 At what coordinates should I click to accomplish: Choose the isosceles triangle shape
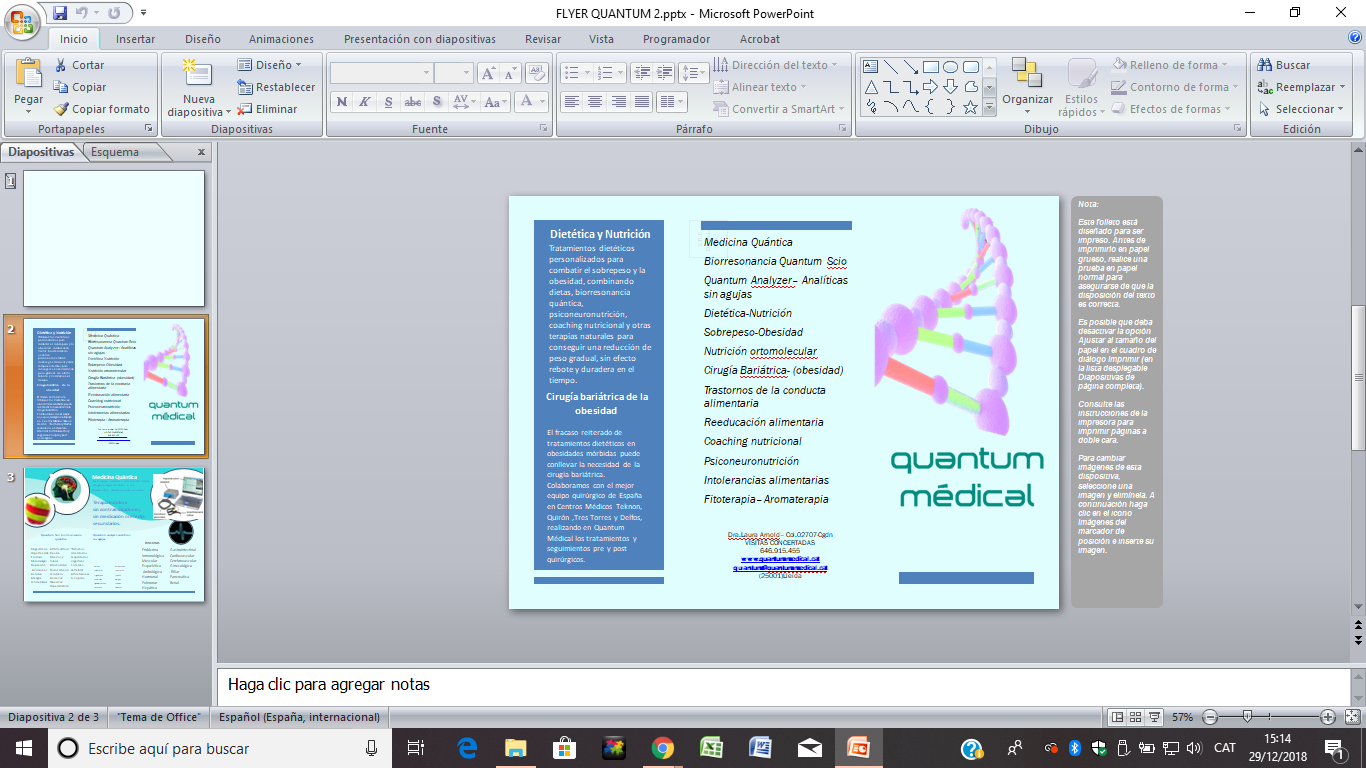(x=871, y=87)
